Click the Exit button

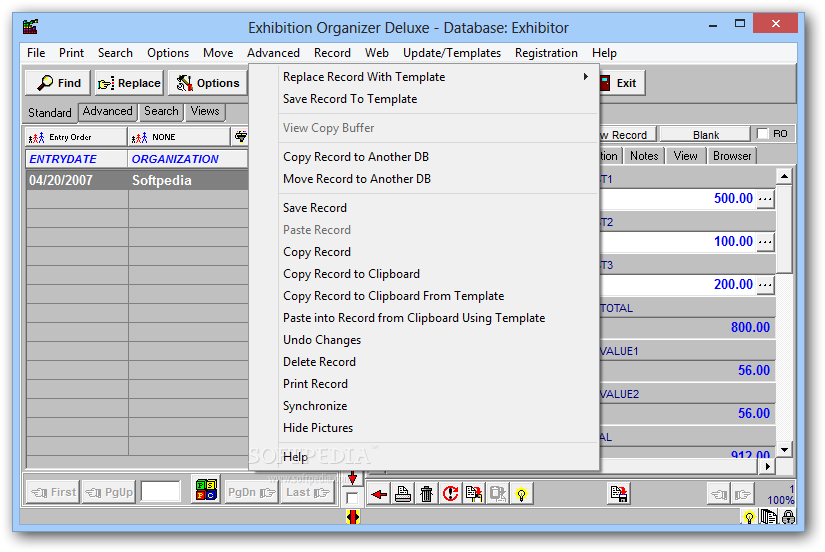tap(621, 83)
